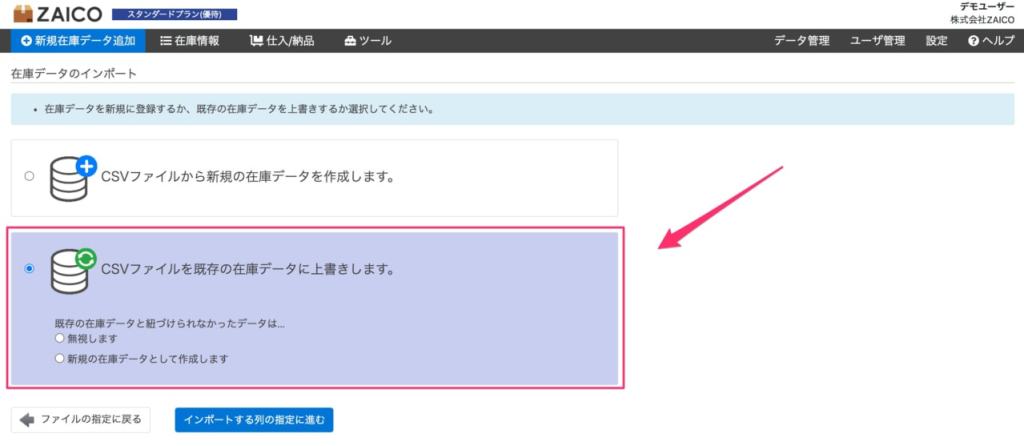
Task: Select radio for overwriting existing inventory data
Action: point(29,269)
